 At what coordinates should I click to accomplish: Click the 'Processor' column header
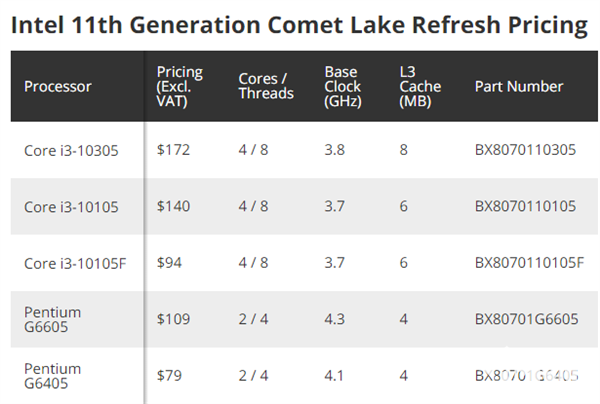point(56,87)
